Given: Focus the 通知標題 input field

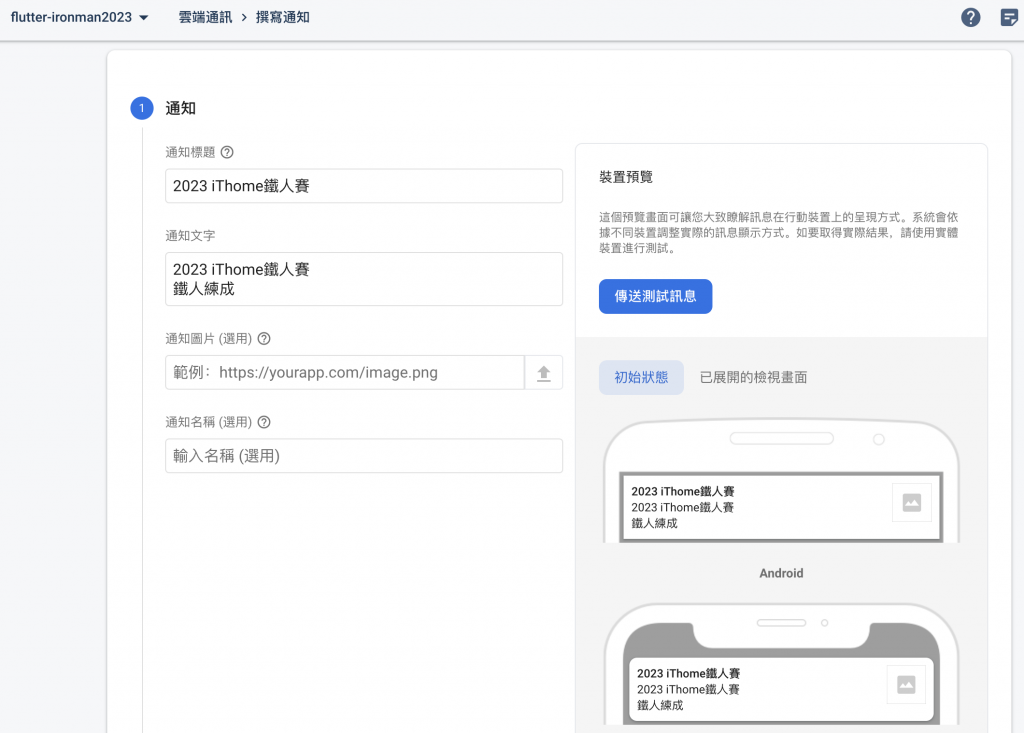Looking at the screenshot, I should [x=364, y=186].
